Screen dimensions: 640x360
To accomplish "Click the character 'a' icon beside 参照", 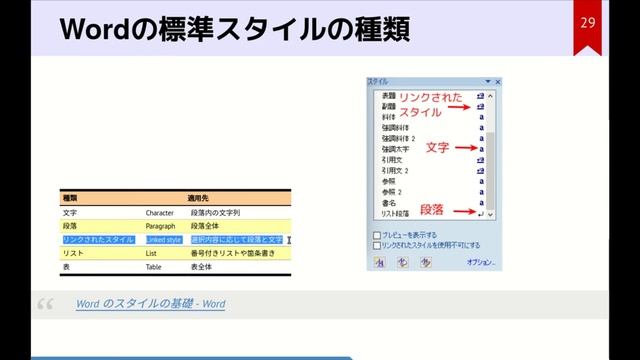I will (x=481, y=181).
